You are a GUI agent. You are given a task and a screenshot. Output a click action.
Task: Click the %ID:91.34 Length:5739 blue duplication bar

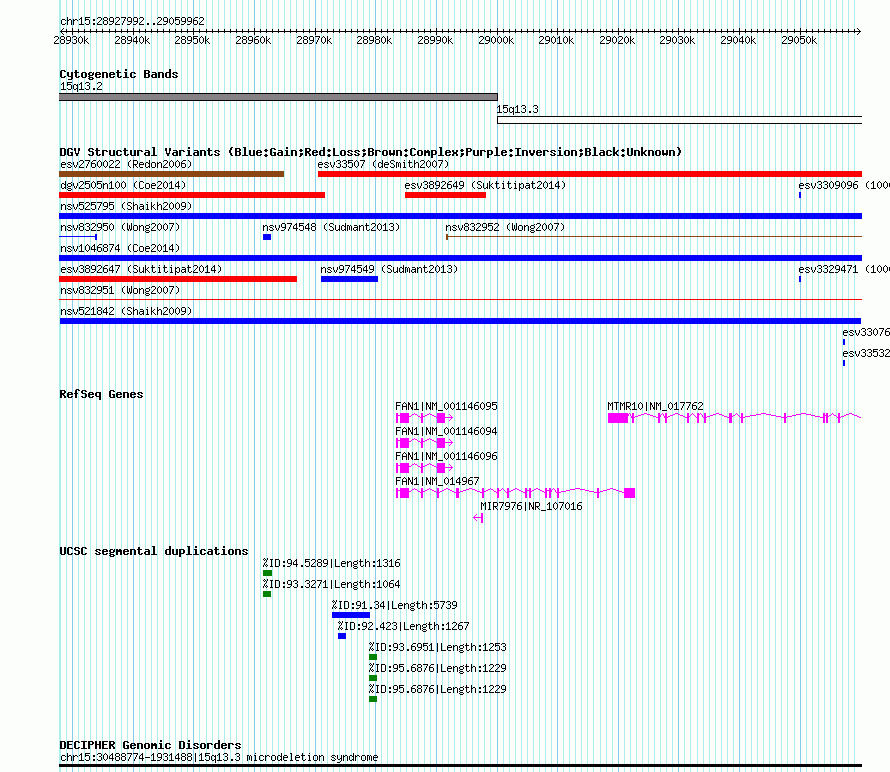(x=351, y=615)
